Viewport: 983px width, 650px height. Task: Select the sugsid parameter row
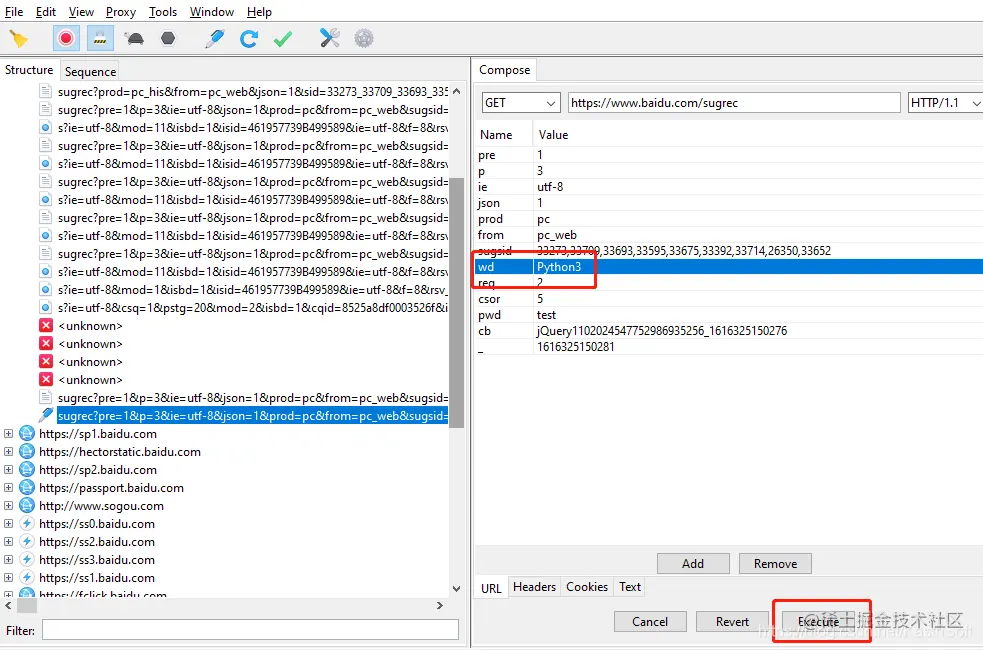[729, 251]
